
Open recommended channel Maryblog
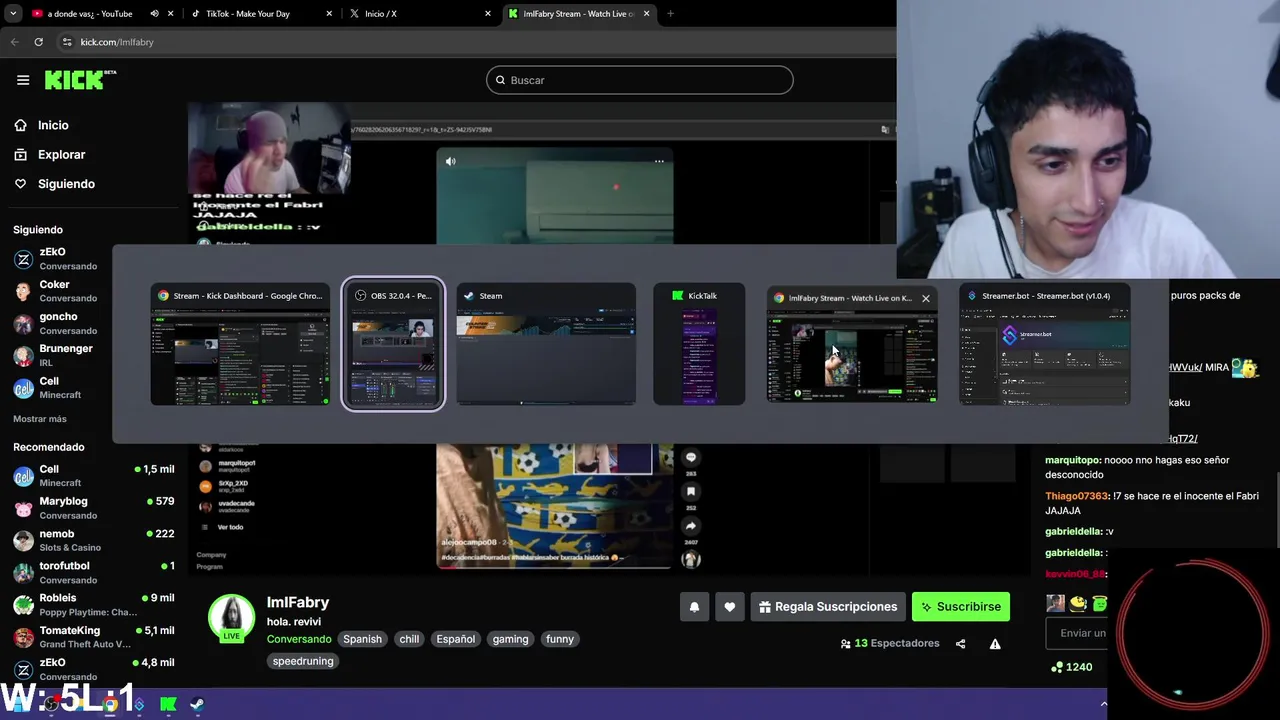[93, 508]
